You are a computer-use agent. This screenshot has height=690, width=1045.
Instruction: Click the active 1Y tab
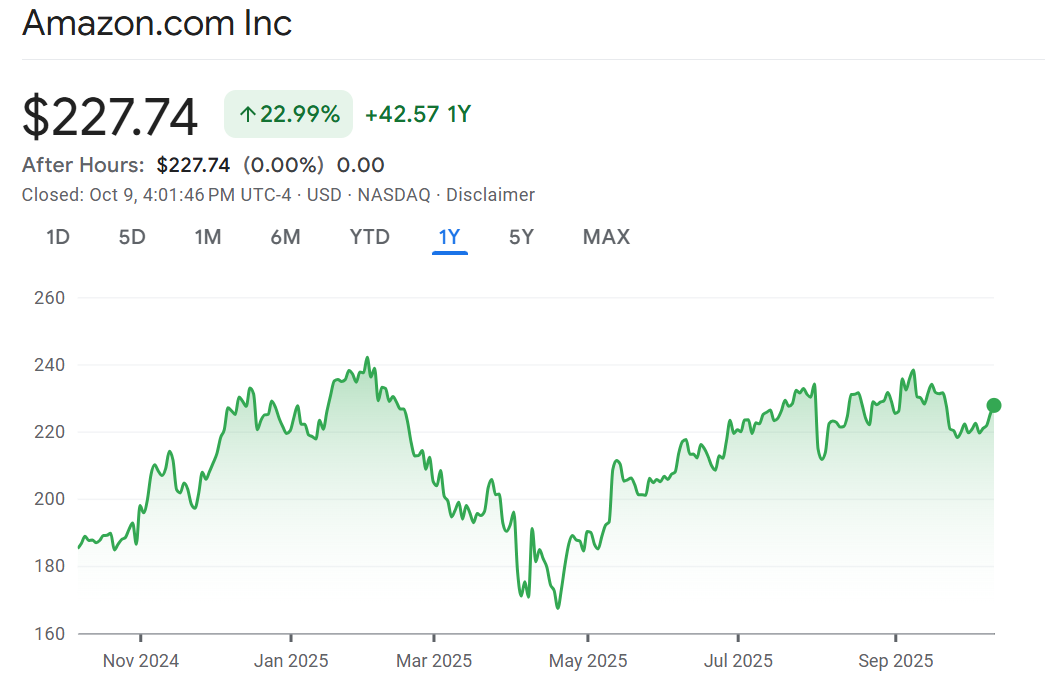pyautogui.click(x=449, y=237)
